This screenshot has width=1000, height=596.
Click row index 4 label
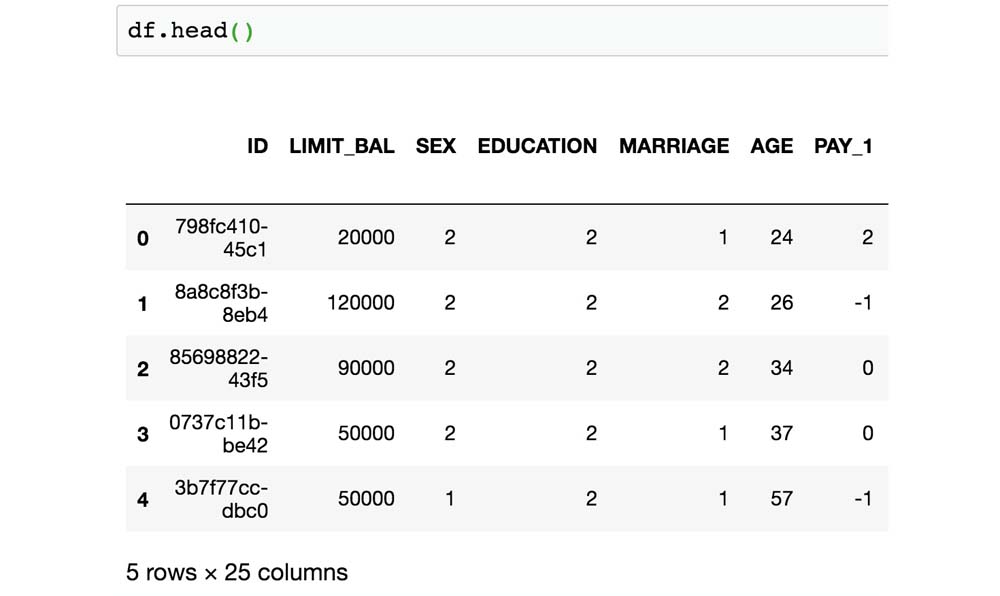click(142, 499)
